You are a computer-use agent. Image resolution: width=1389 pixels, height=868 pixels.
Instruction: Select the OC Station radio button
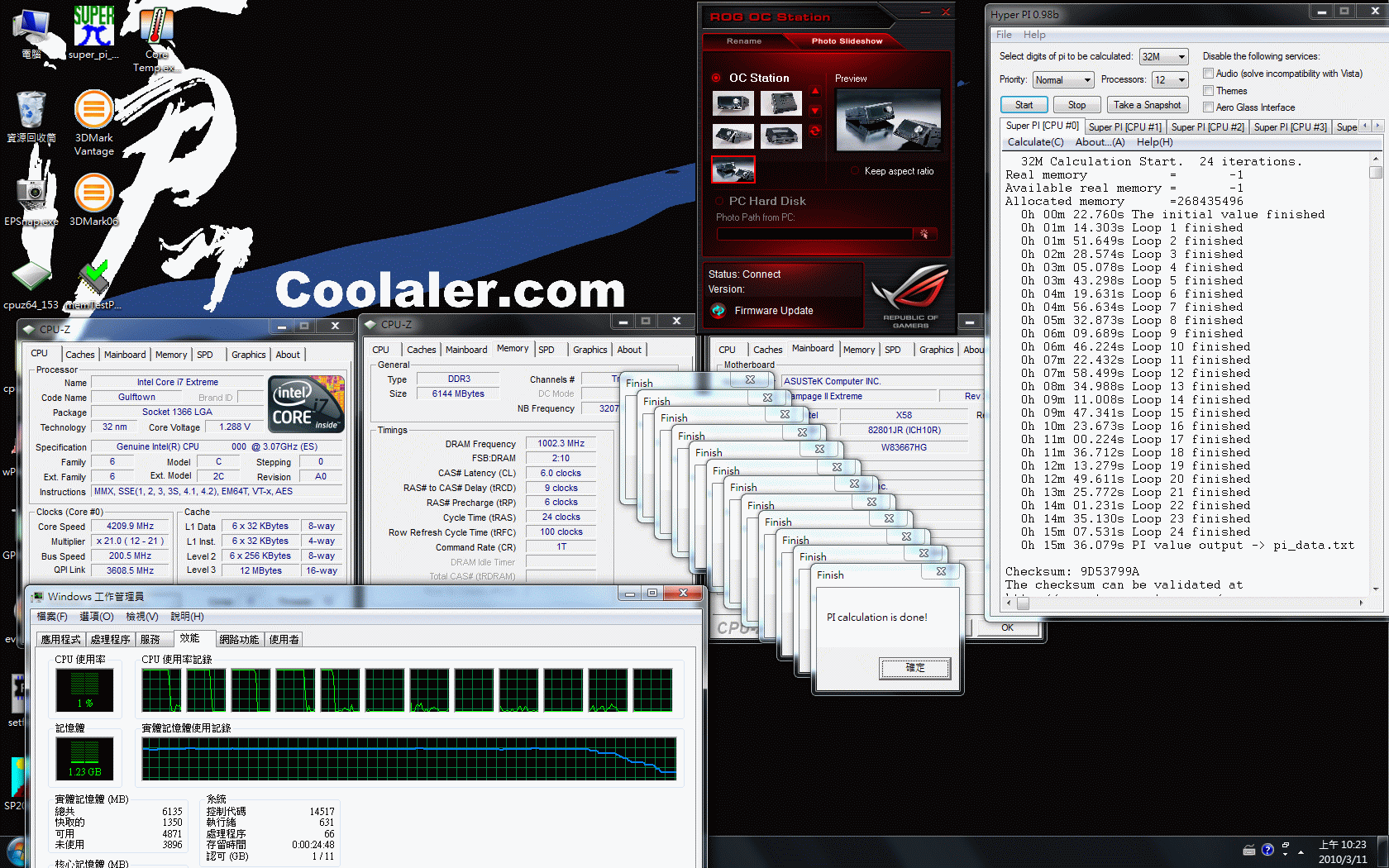click(x=716, y=78)
